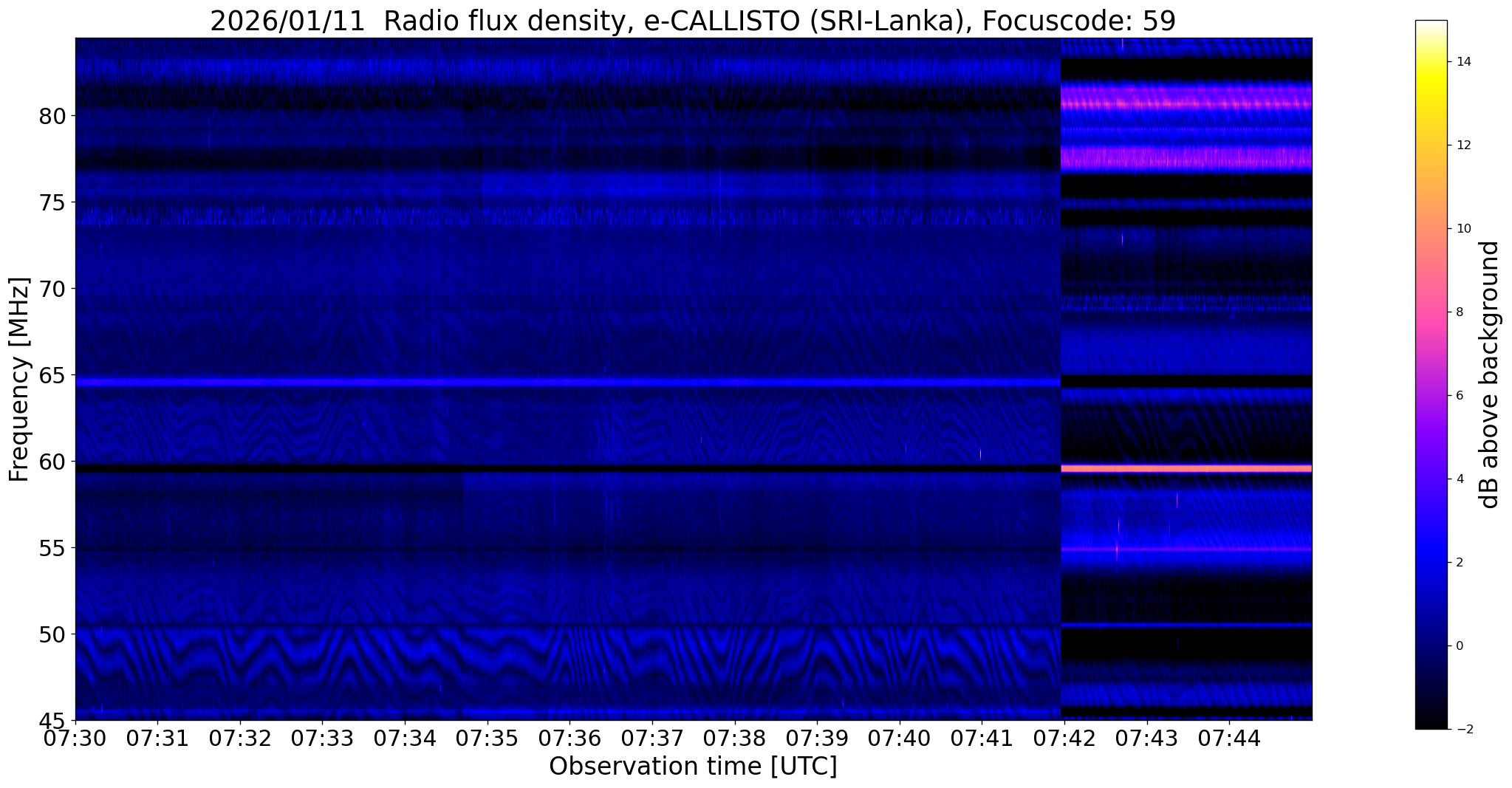Click the 07:40 time tick label
Viewport: 1512px width, 788px height.
click(900, 738)
